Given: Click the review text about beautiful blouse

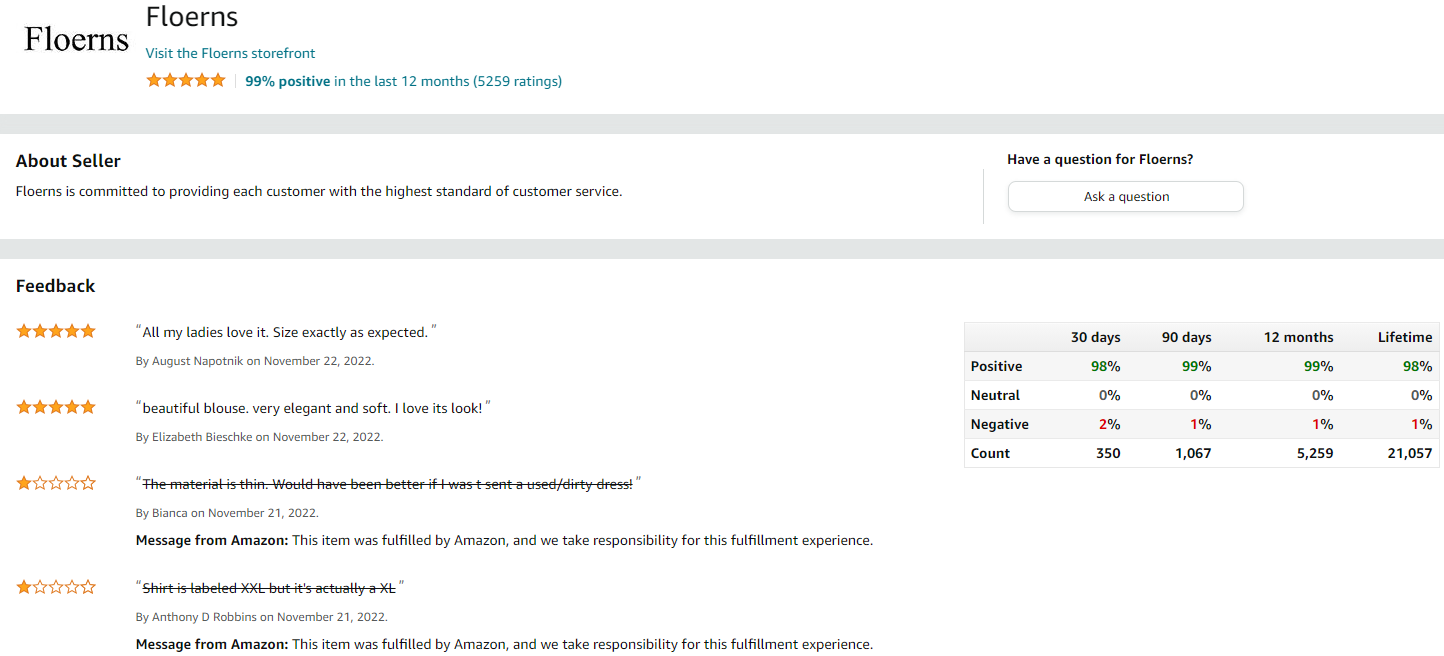Looking at the screenshot, I should [312, 408].
